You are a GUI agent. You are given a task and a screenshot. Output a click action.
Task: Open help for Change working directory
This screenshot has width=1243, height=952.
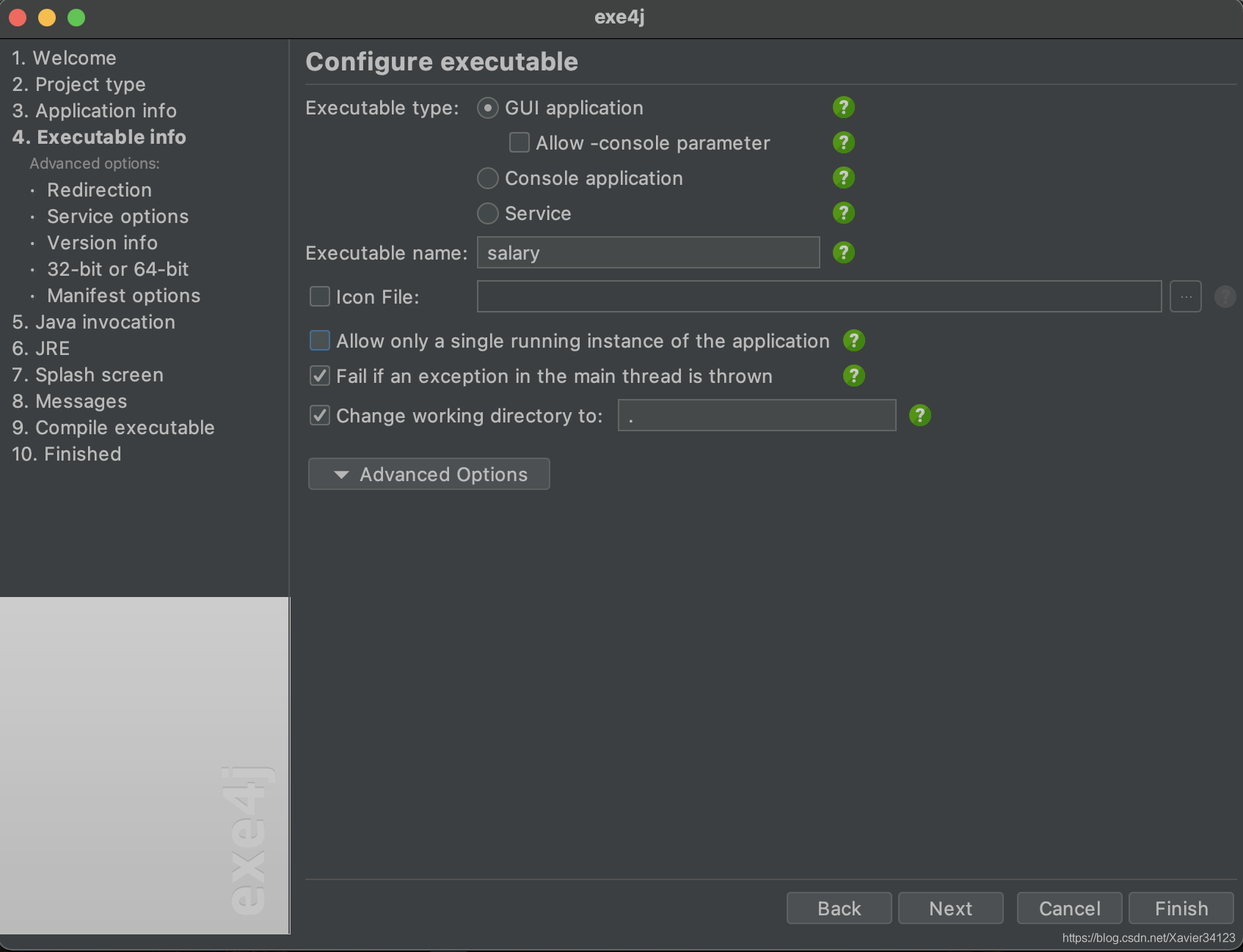click(x=920, y=415)
